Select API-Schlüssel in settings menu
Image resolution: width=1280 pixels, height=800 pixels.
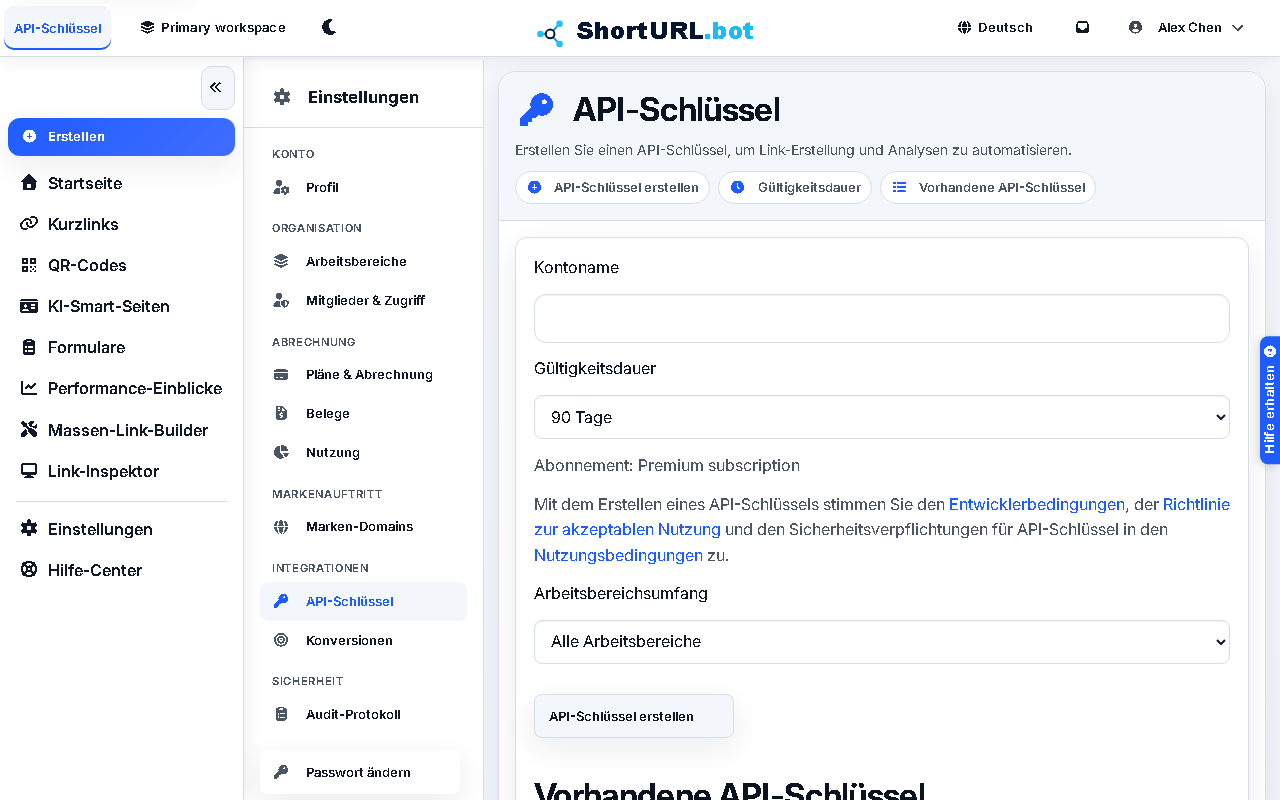[363, 601]
